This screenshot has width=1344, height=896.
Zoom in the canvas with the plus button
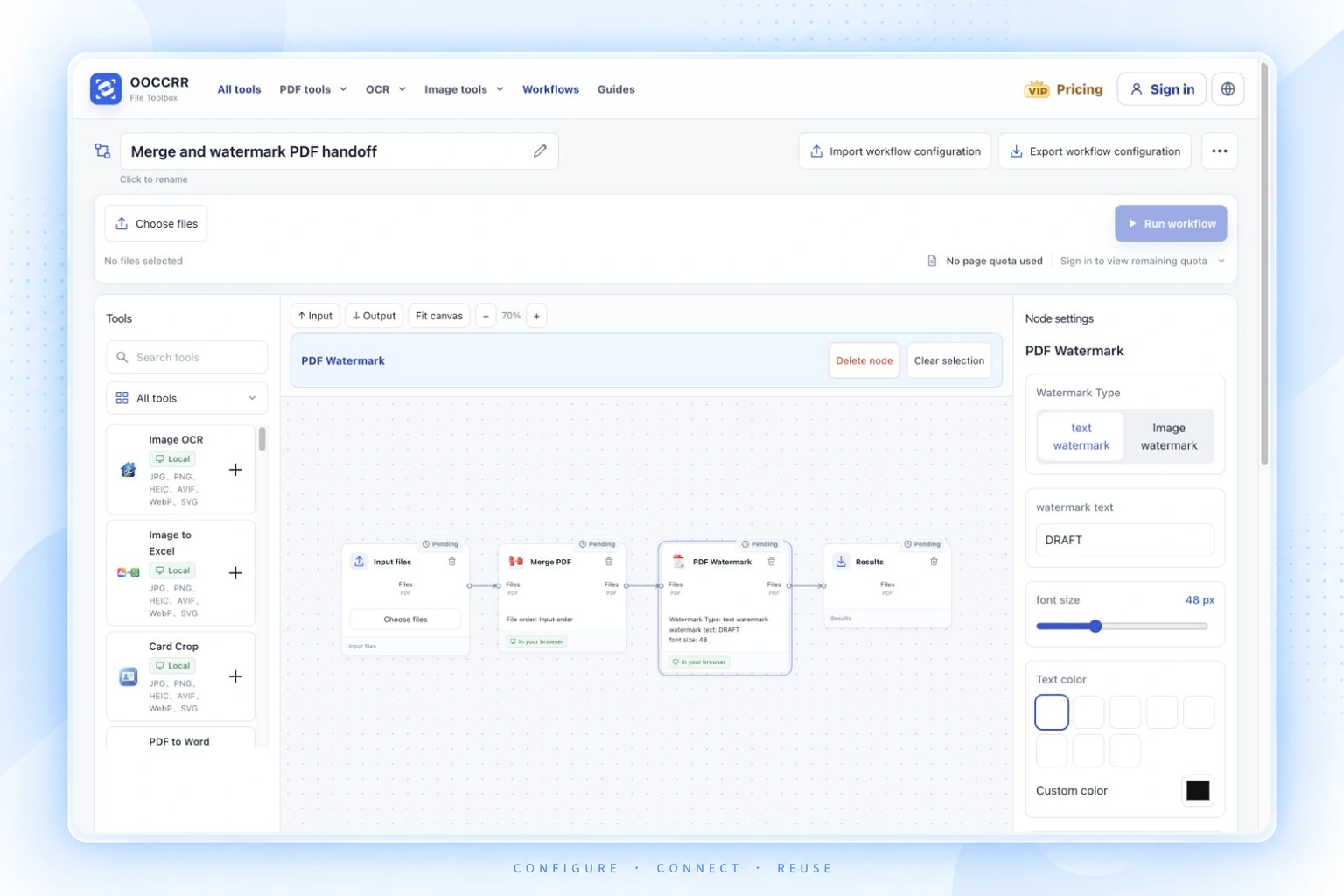tap(536, 316)
